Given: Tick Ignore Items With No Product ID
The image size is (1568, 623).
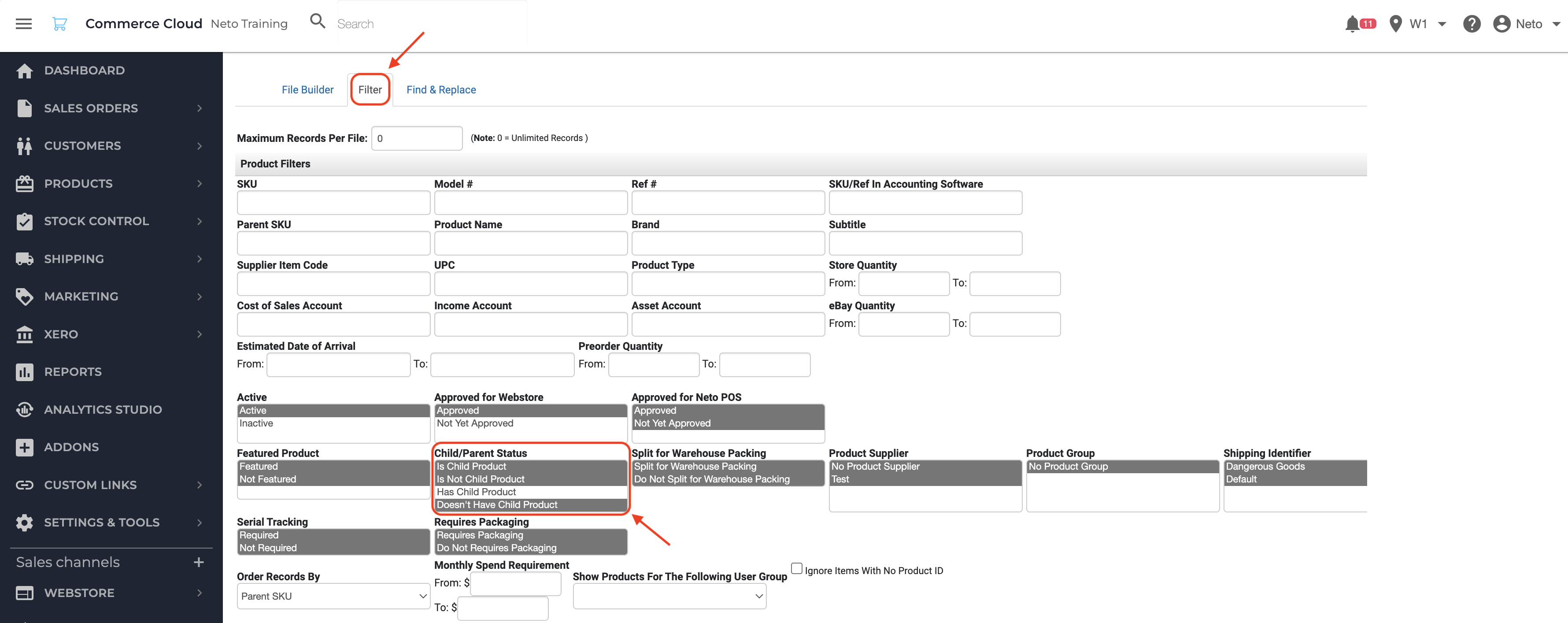Looking at the screenshot, I should pyautogui.click(x=796, y=568).
